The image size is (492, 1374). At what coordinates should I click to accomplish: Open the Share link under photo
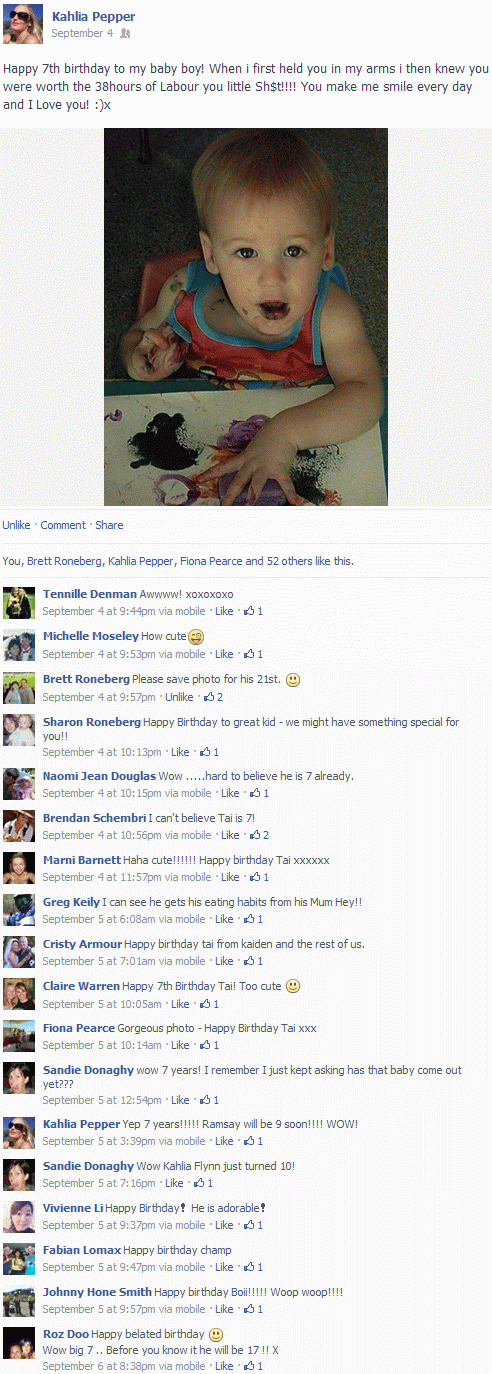(x=109, y=525)
